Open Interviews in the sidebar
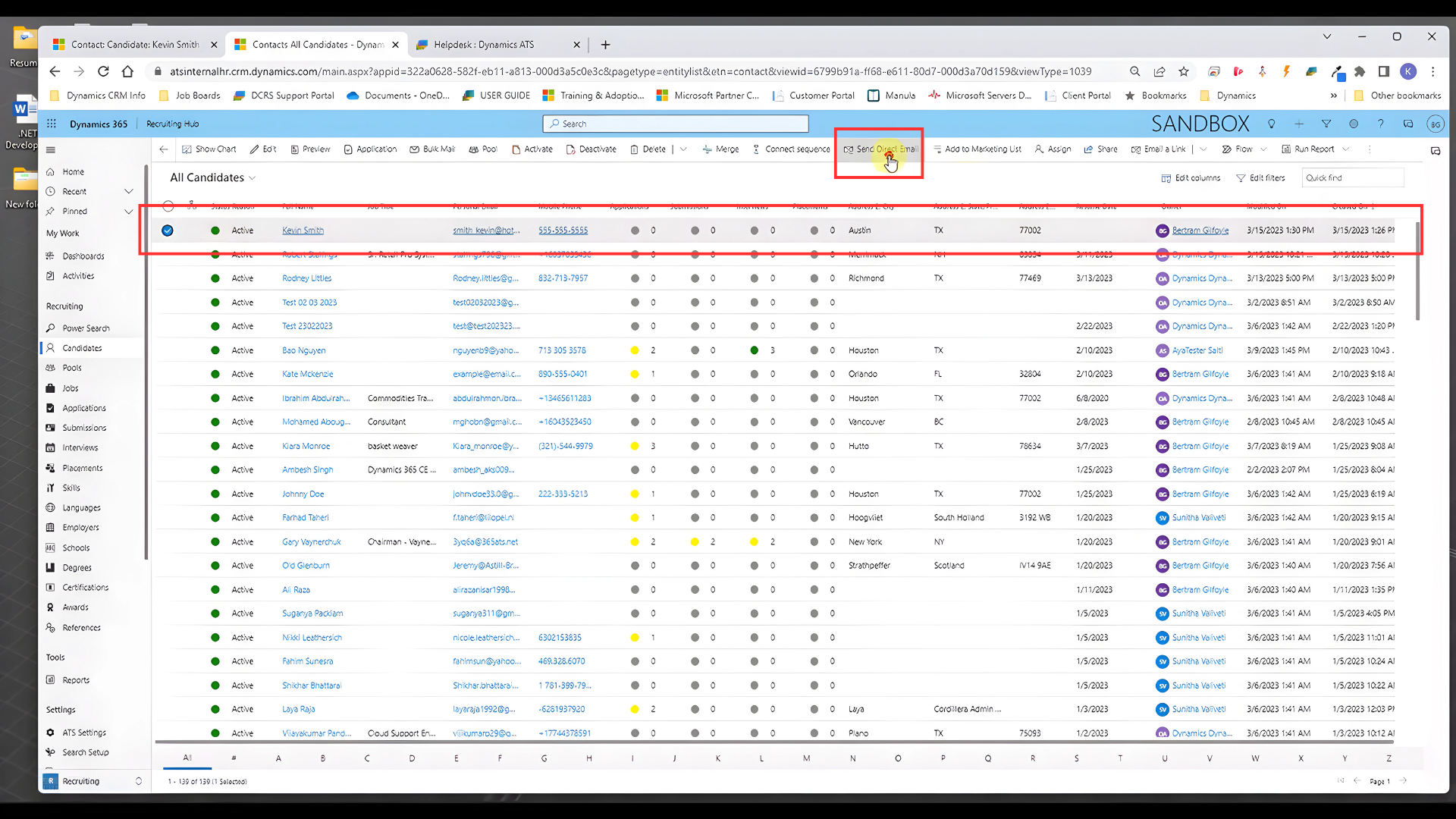Screen dimensions: 1456x819 point(80,447)
